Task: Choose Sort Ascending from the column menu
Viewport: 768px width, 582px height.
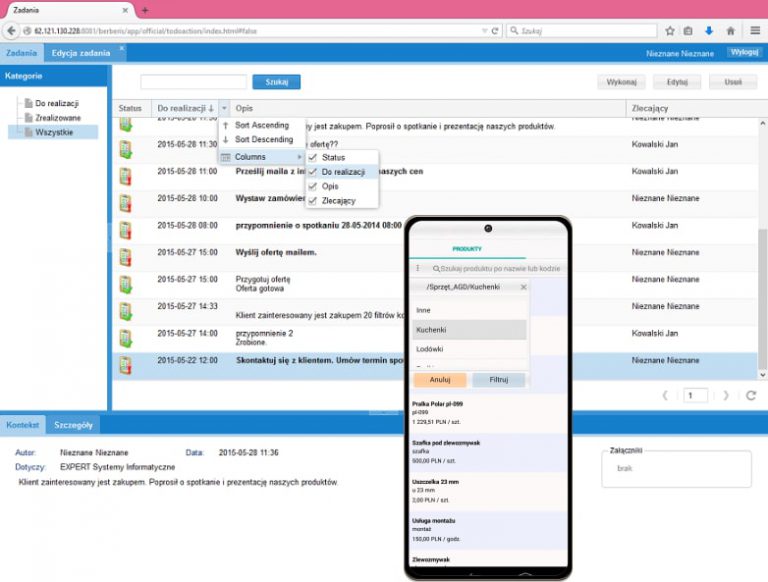Action: pyautogui.click(x=261, y=125)
